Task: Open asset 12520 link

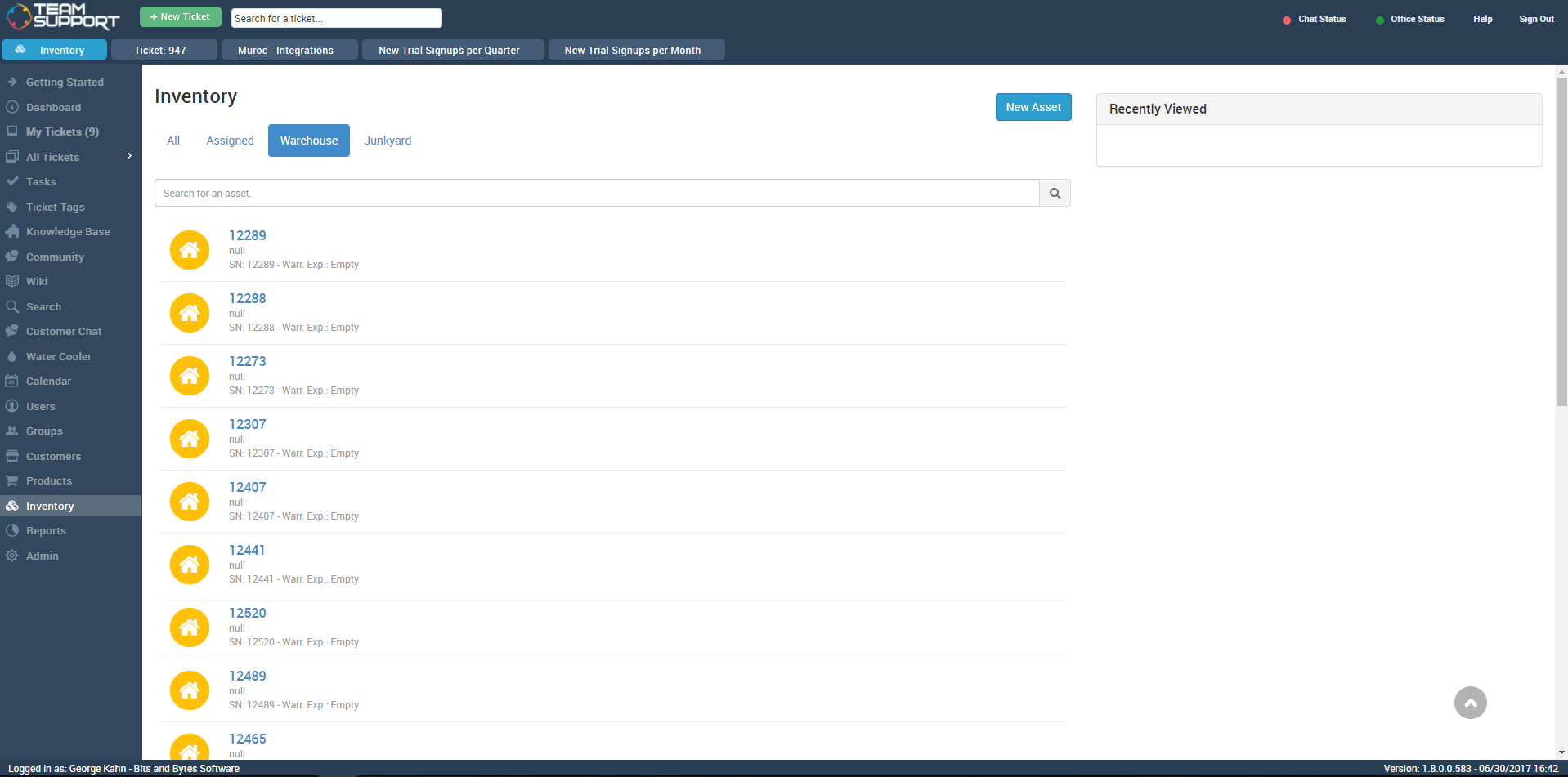Action: coord(248,613)
